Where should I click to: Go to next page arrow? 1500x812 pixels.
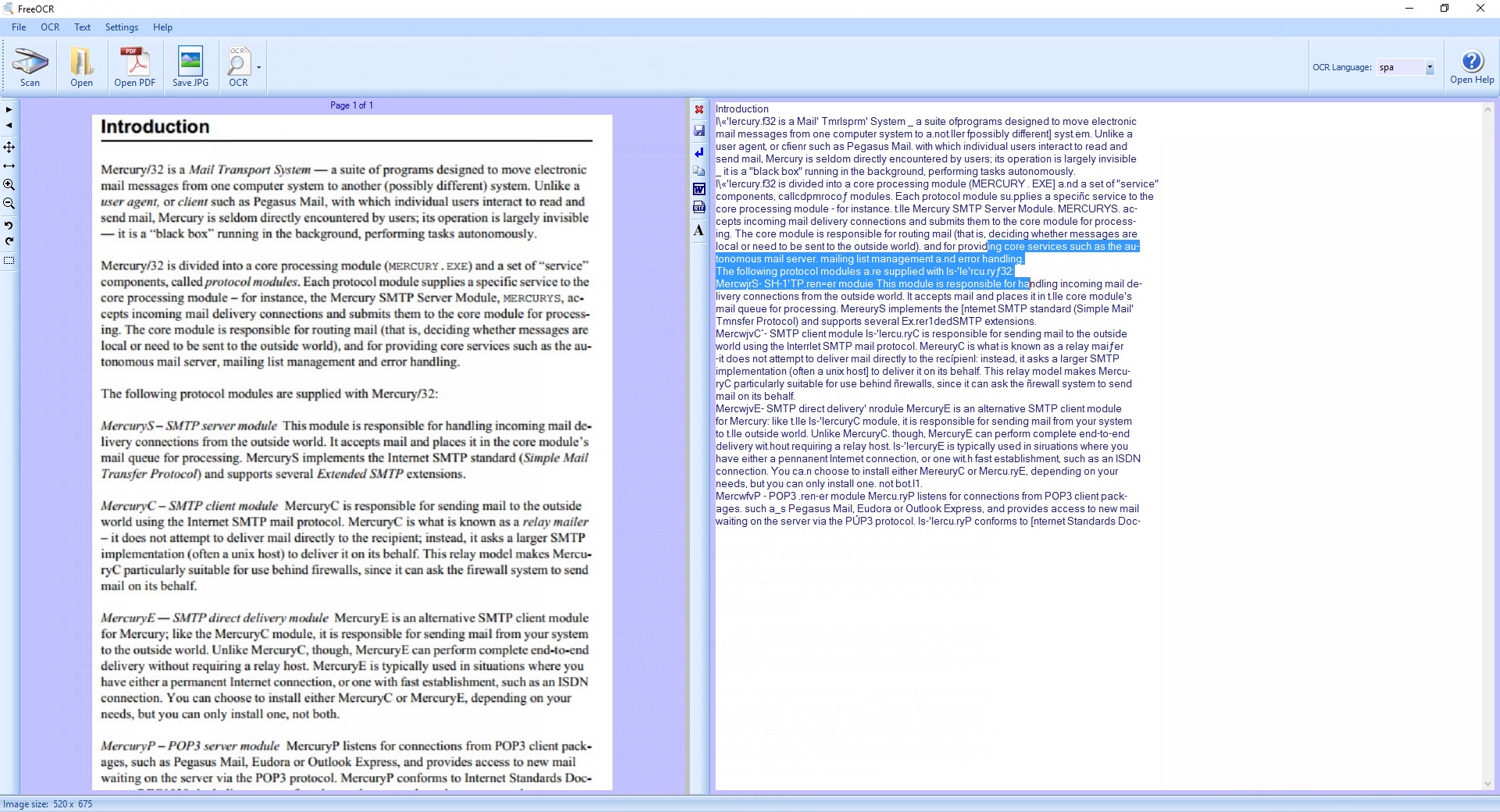click(9, 109)
